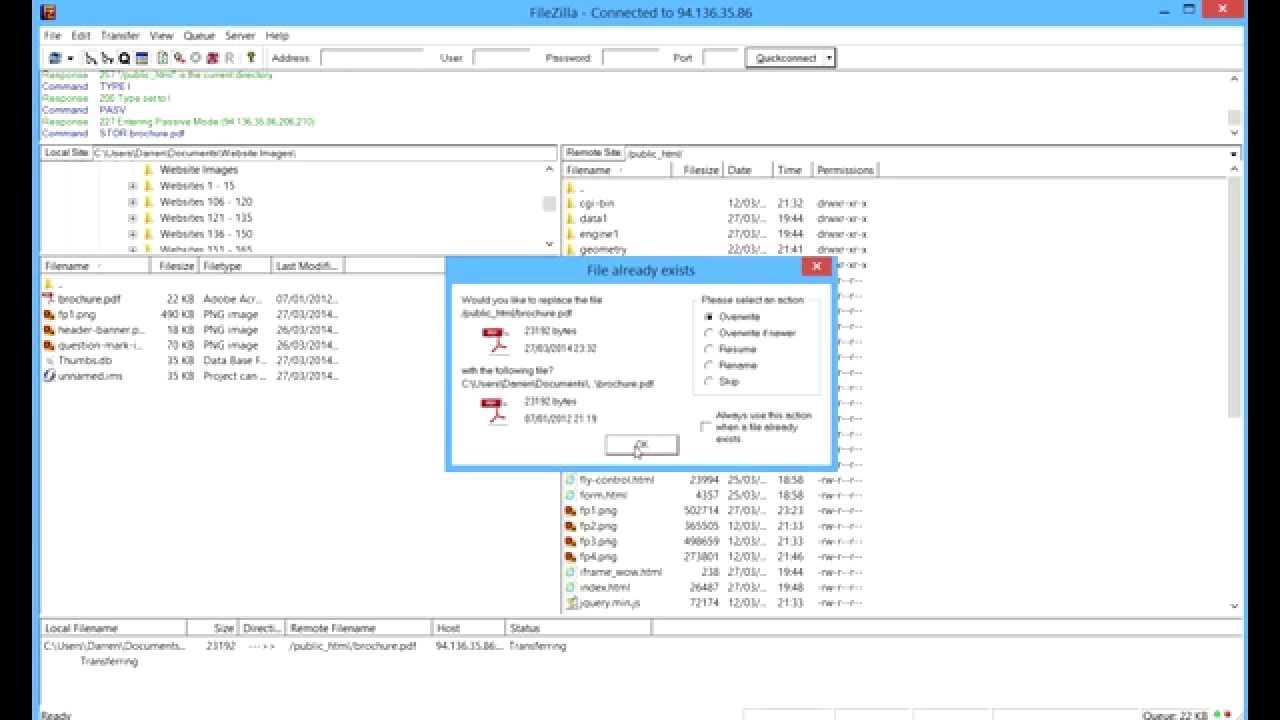The image size is (1280, 720).
Task: Sort local list by Filename column header
Action: tap(94, 266)
